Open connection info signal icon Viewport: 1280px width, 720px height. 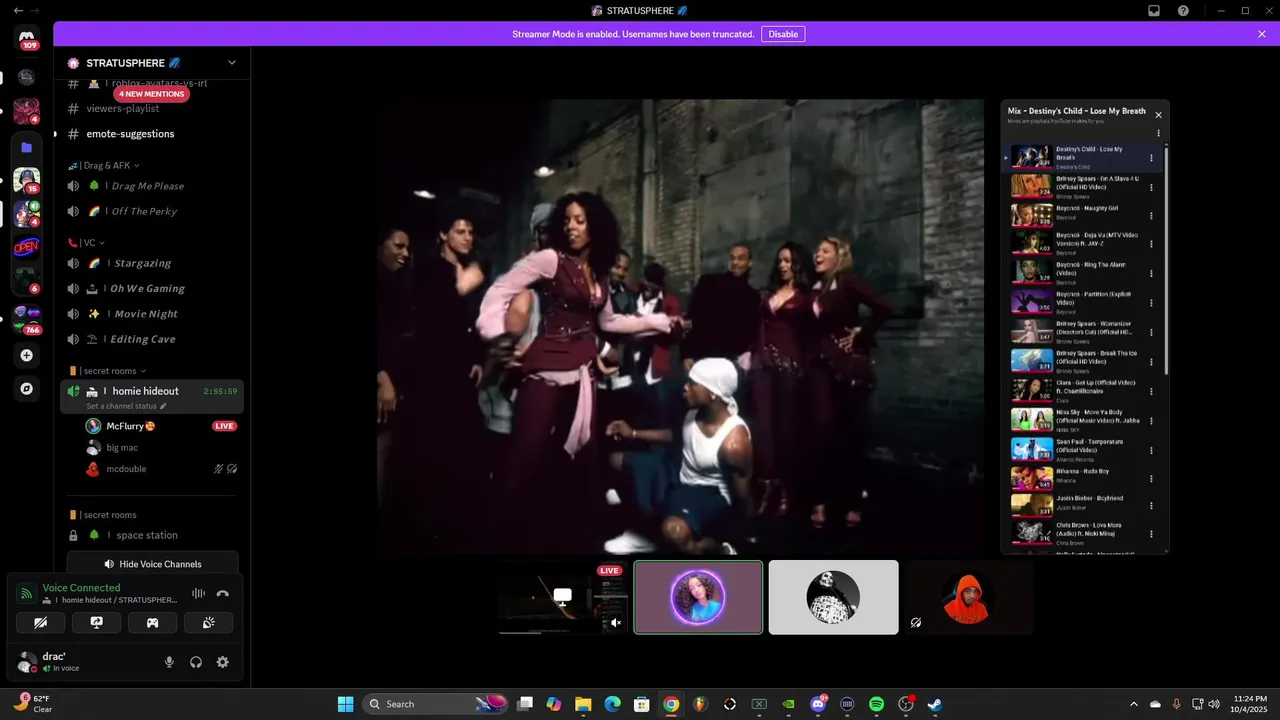27,593
